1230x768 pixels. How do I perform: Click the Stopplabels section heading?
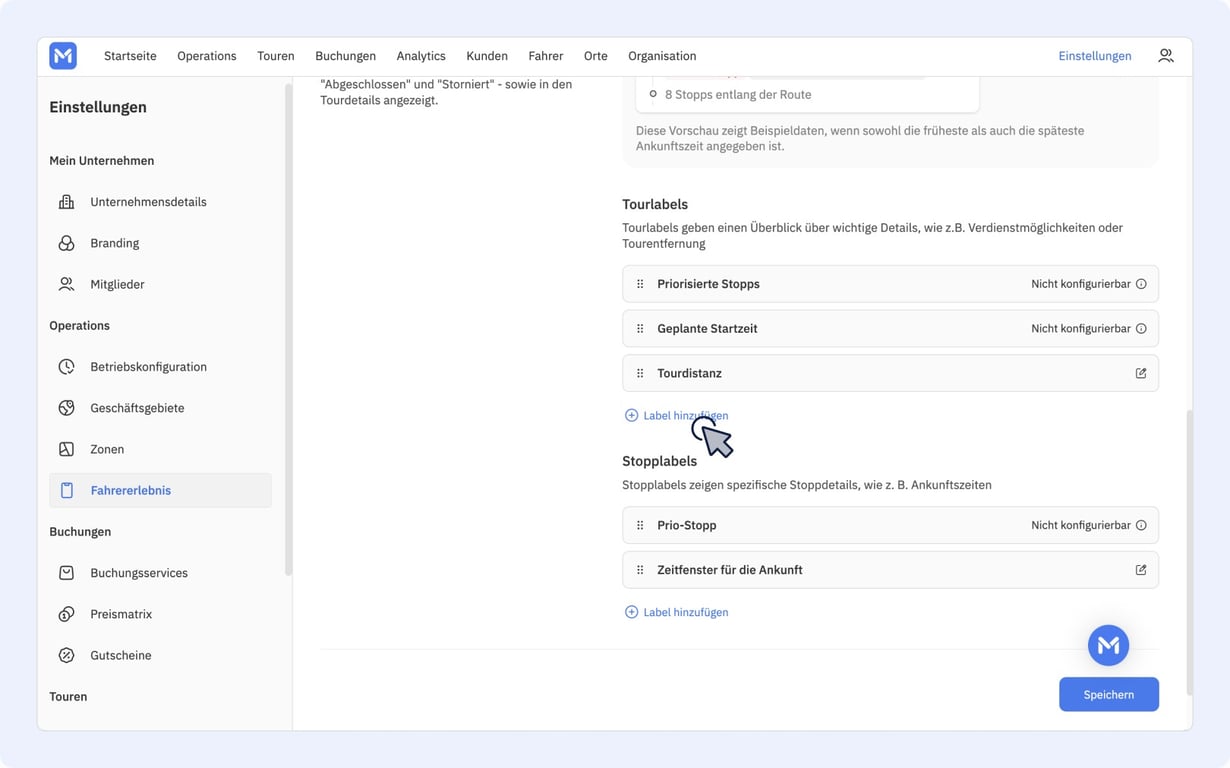660,461
